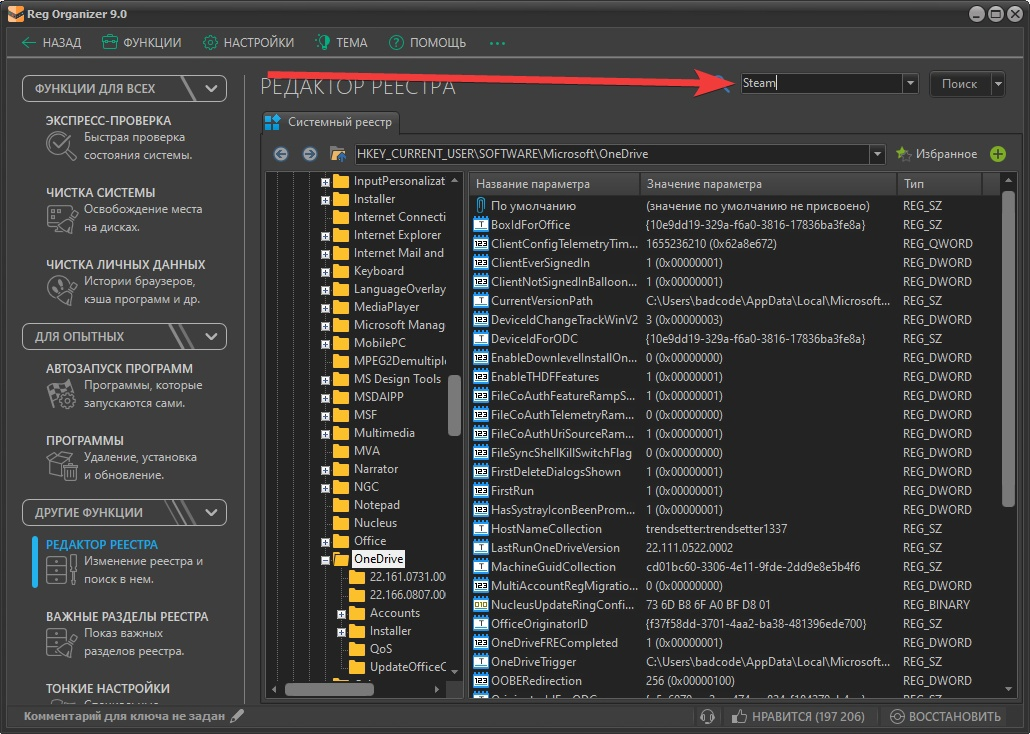Sort by Название параметра column header
The height and width of the screenshot is (734, 1030).
coord(555,184)
